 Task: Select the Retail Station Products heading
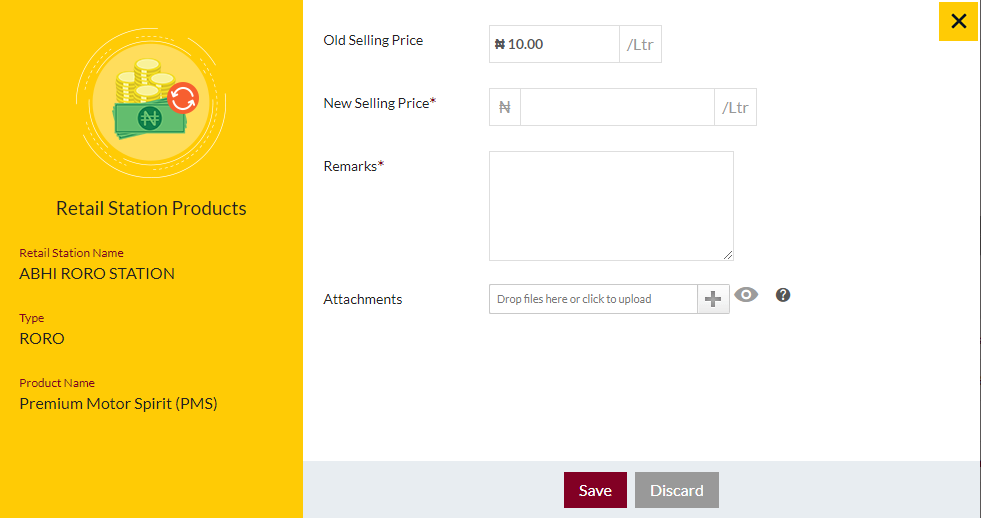151,208
